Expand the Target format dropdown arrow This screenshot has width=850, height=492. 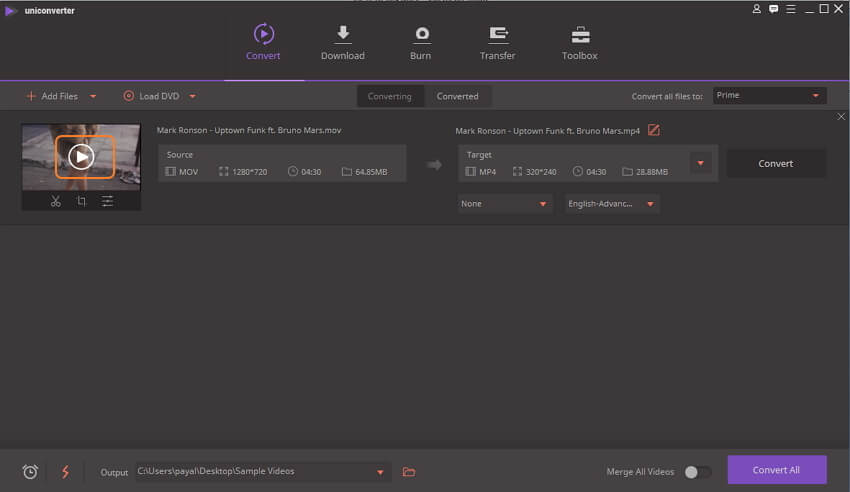click(x=700, y=163)
